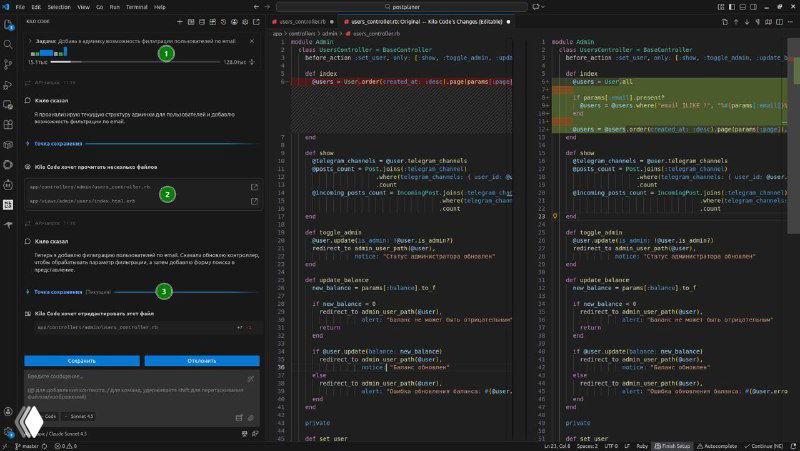The width and height of the screenshot is (800, 451).
Task: Open Customize Layout button in title bar
Action: 721,7
